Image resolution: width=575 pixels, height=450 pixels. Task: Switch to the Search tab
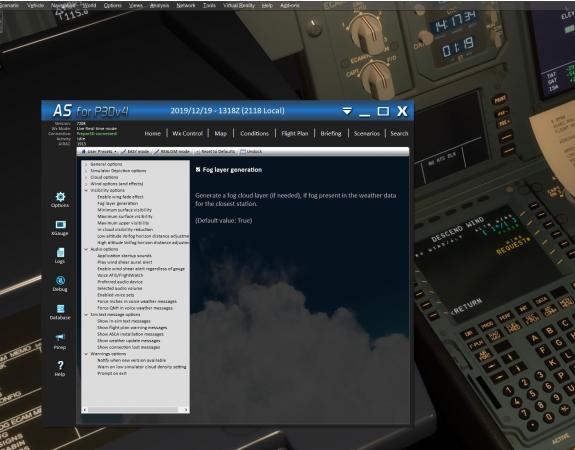[399, 133]
